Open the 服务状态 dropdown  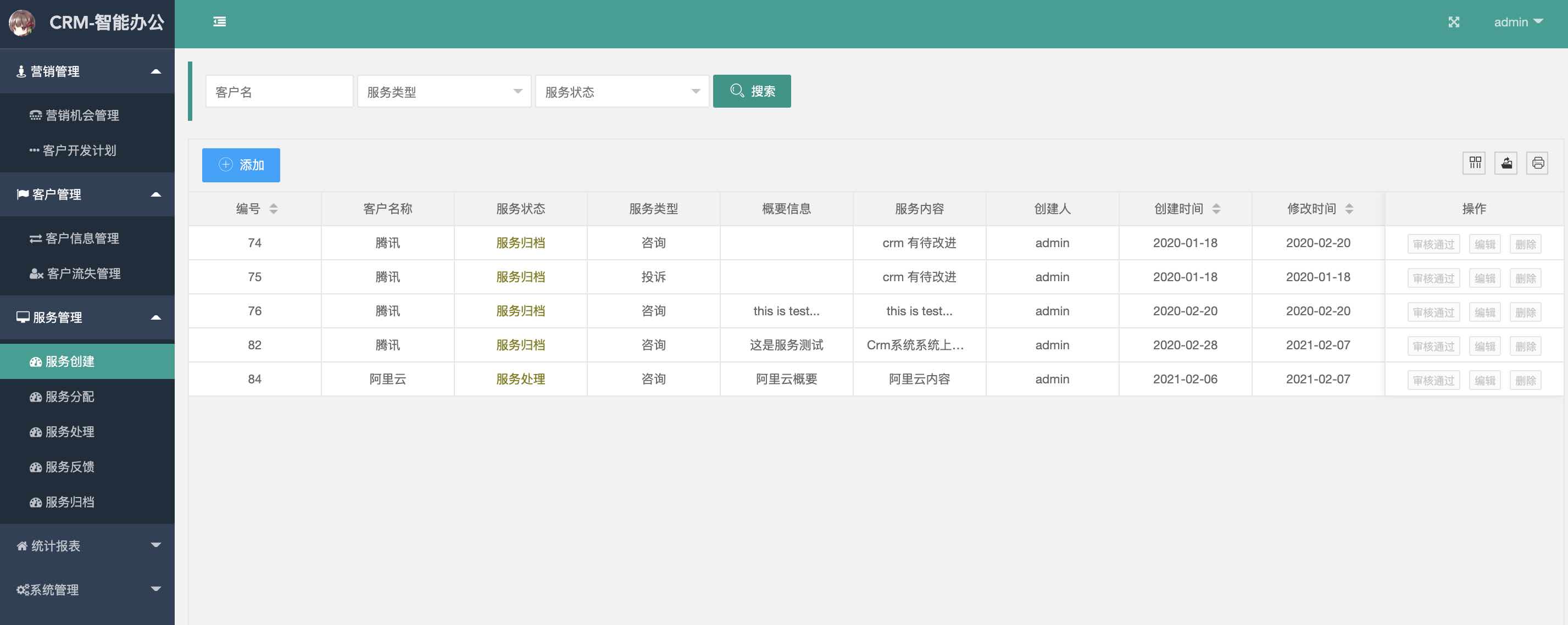pyautogui.click(x=621, y=91)
